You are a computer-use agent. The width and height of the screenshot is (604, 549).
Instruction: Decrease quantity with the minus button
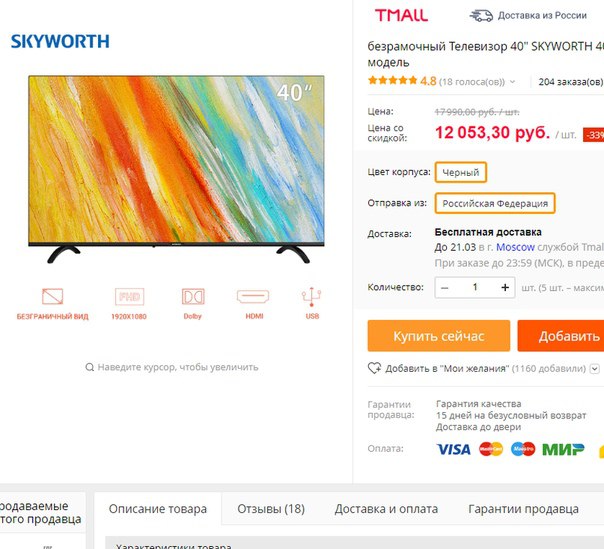point(445,288)
